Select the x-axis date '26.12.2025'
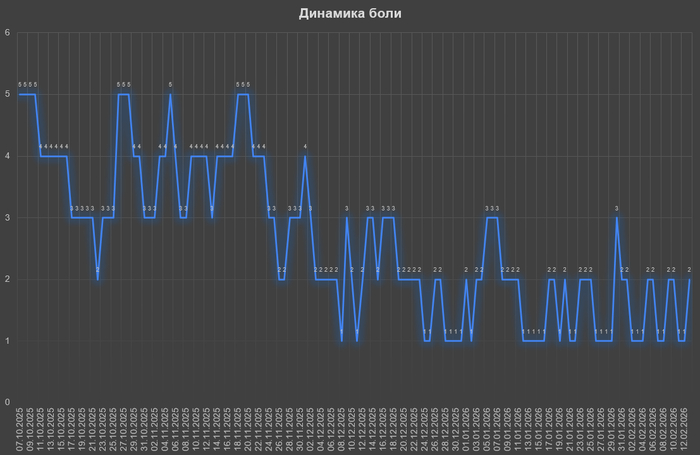 click(435, 430)
